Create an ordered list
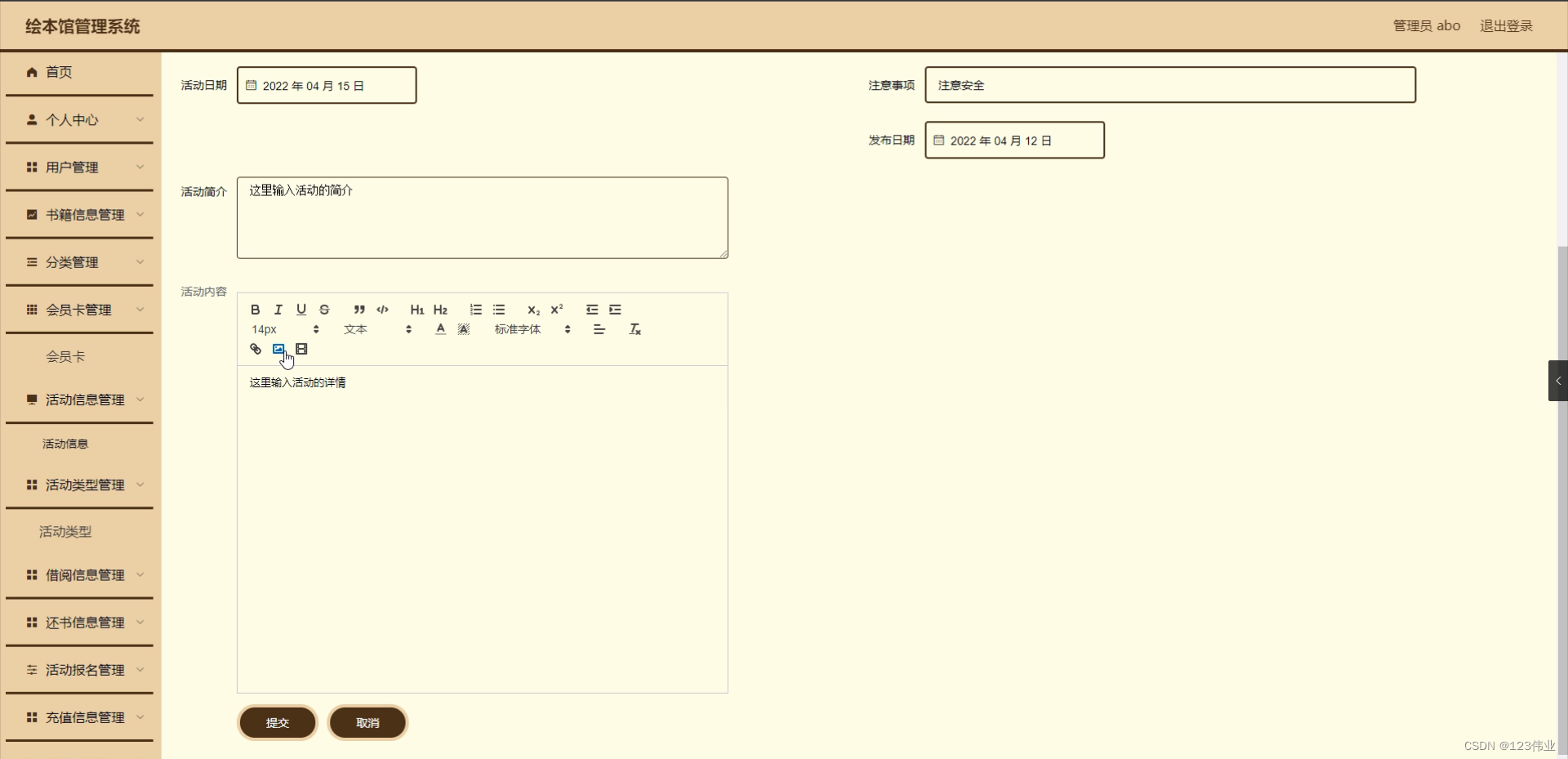Viewport: 1568px width, 759px height. pyautogui.click(x=475, y=310)
